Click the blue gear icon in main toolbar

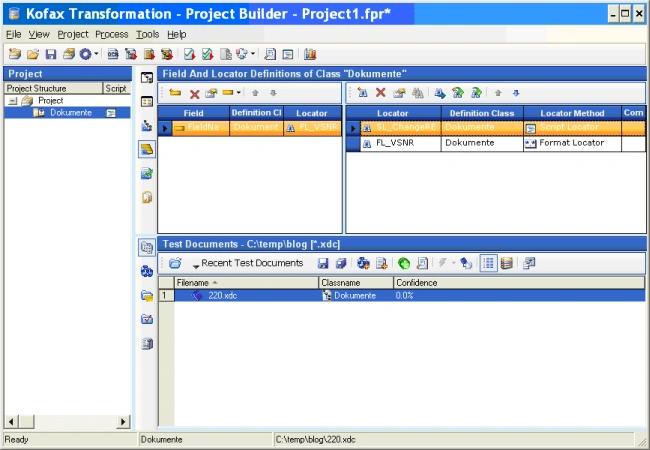85,54
